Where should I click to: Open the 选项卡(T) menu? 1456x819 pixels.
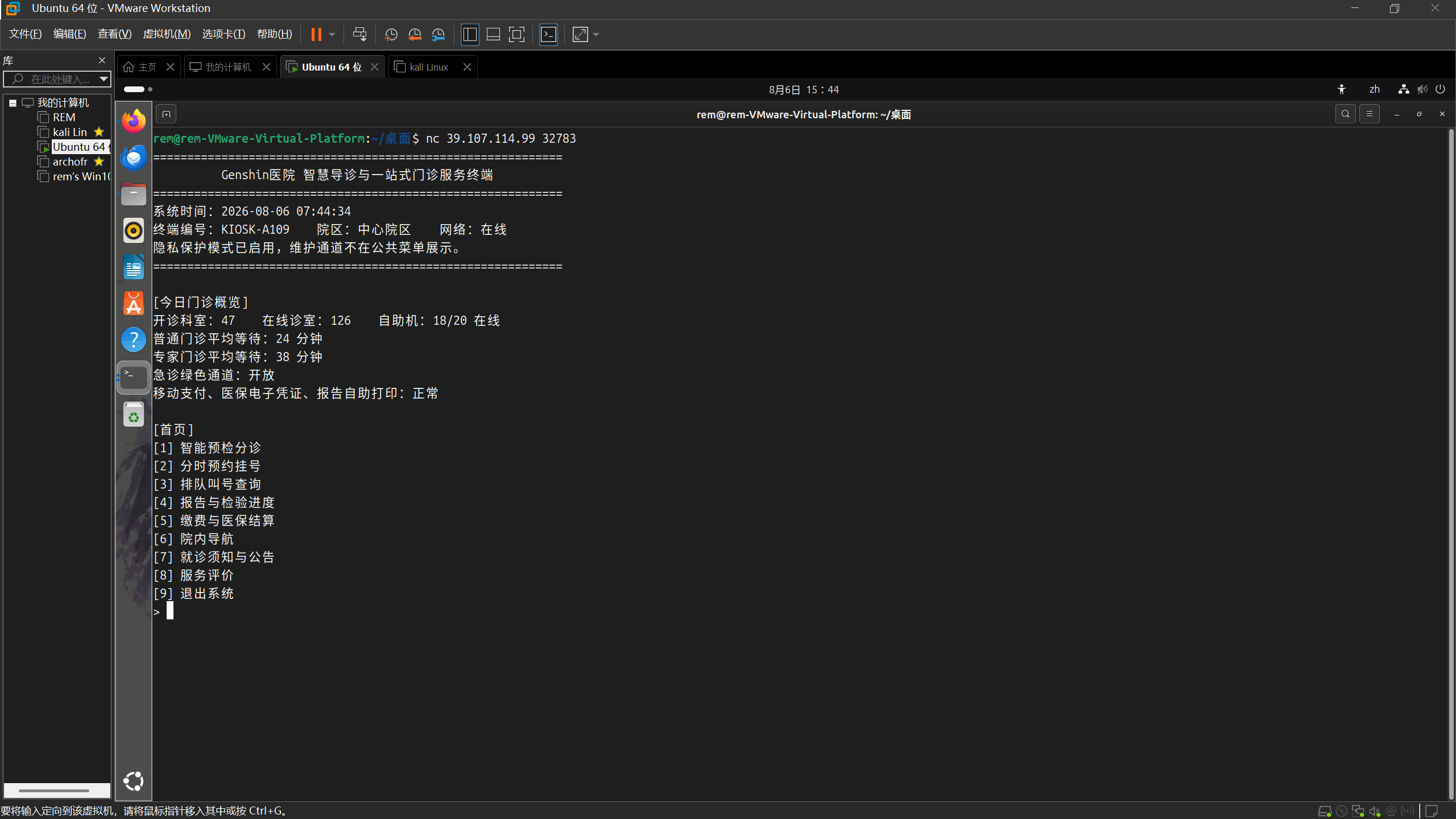click(x=224, y=34)
